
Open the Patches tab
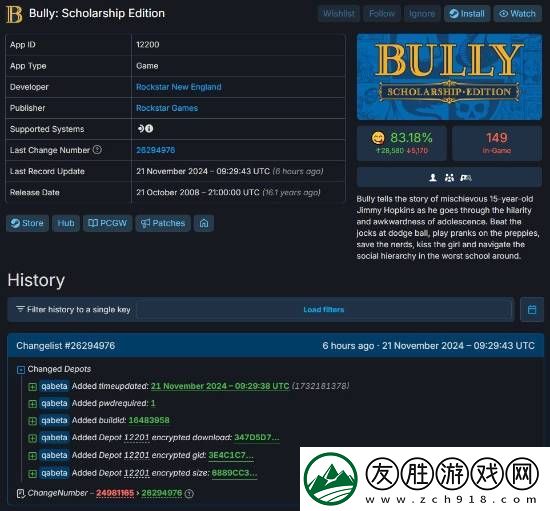pyautogui.click(x=163, y=223)
